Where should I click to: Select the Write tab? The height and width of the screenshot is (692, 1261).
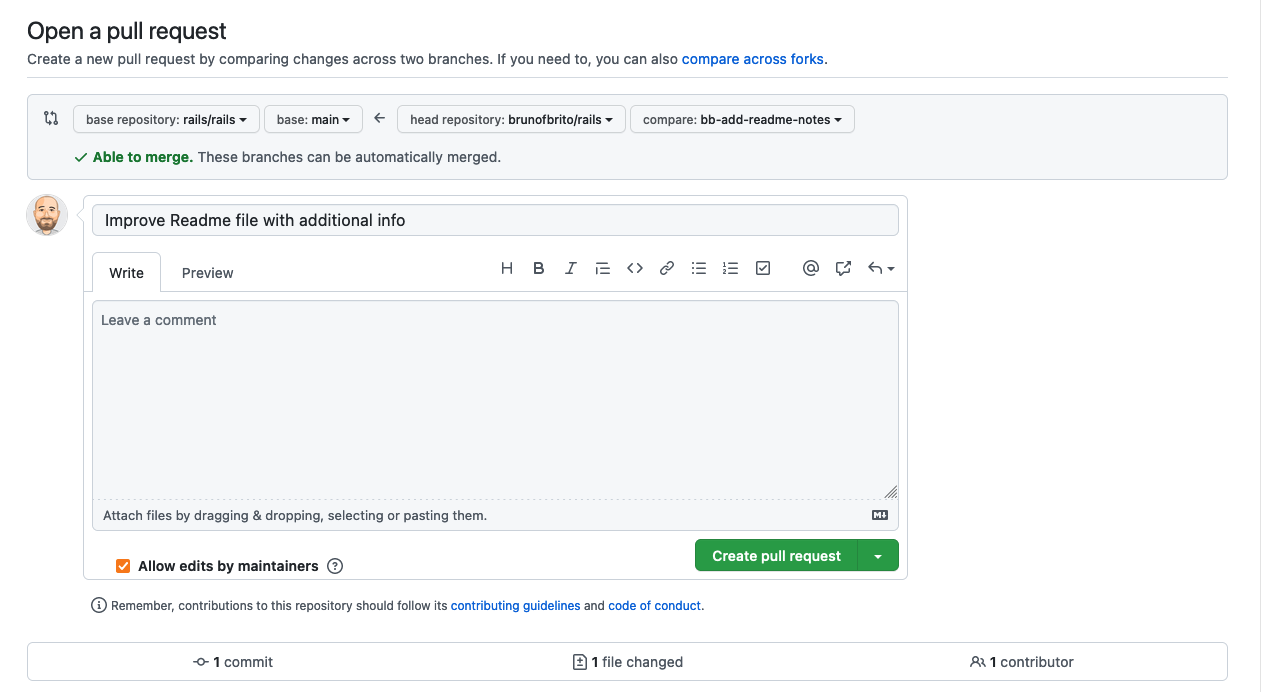pos(125,272)
